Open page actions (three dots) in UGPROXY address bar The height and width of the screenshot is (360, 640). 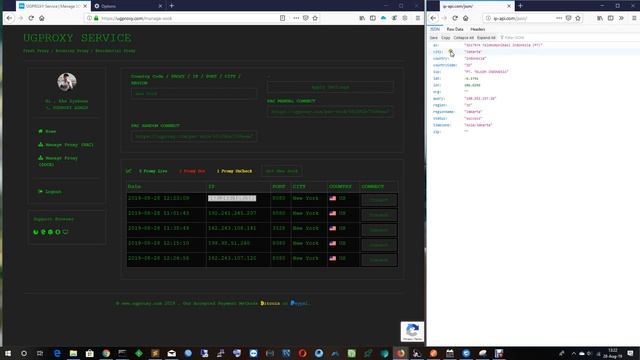[x=296, y=18]
